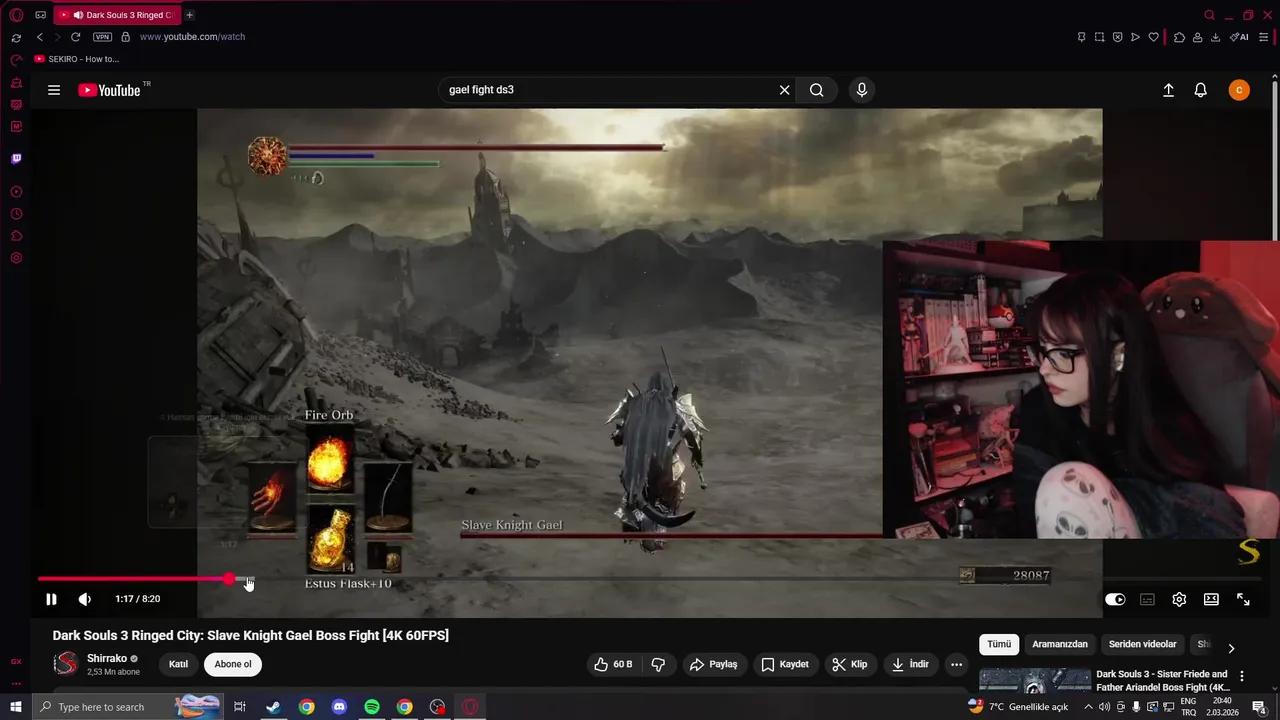Mute the video volume
The height and width of the screenshot is (720, 1280).
tap(85, 599)
